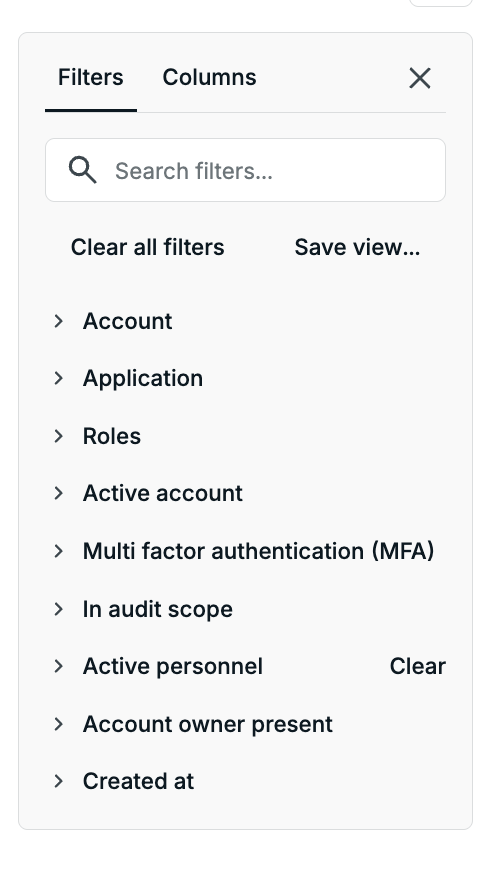Clear the Active personnel filter
The height and width of the screenshot is (880, 500).
pos(418,666)
